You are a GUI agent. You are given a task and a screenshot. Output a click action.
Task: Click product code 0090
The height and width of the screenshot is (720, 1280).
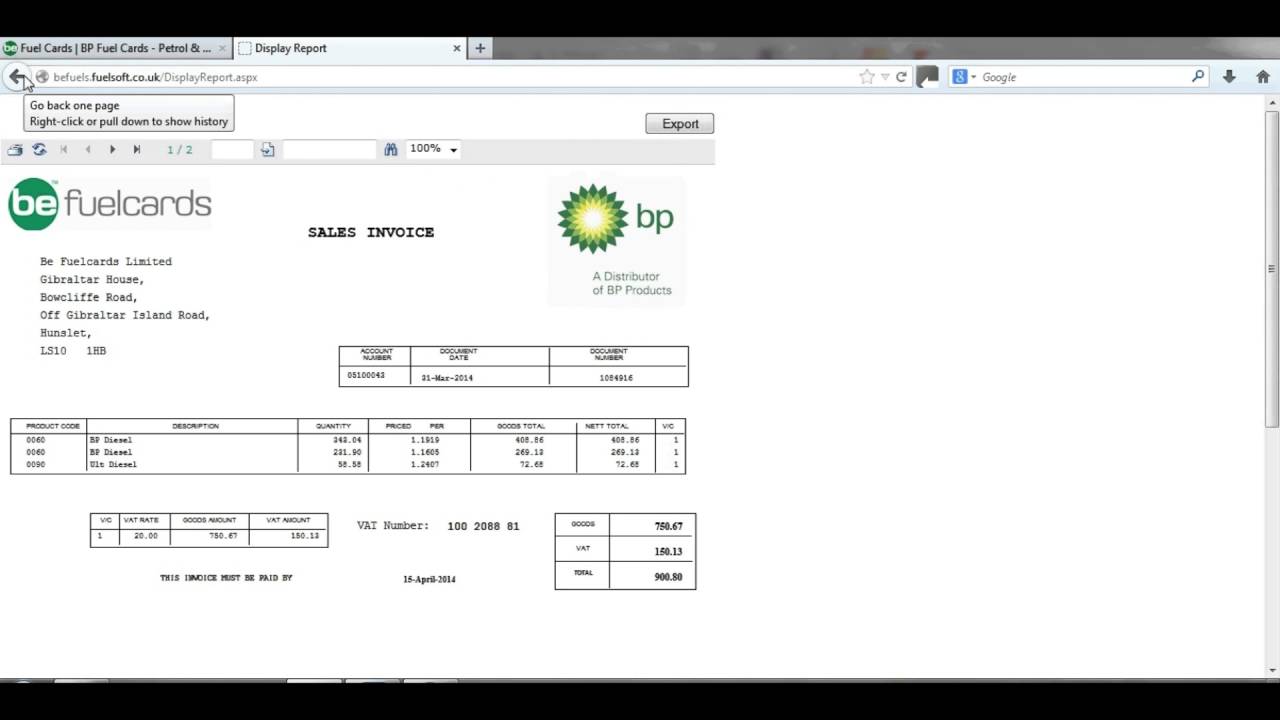click(36, 464)
